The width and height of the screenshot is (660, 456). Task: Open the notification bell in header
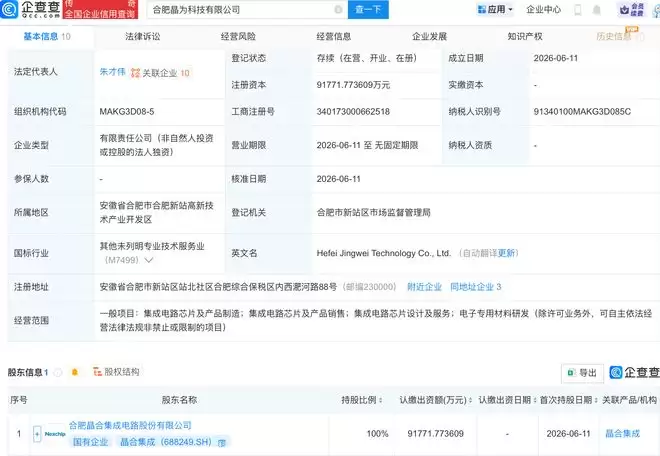click(x=596, y=10)
